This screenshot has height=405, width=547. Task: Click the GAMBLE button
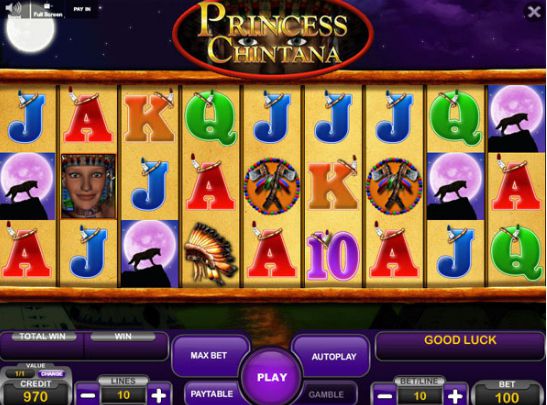[x=326, y=395]
